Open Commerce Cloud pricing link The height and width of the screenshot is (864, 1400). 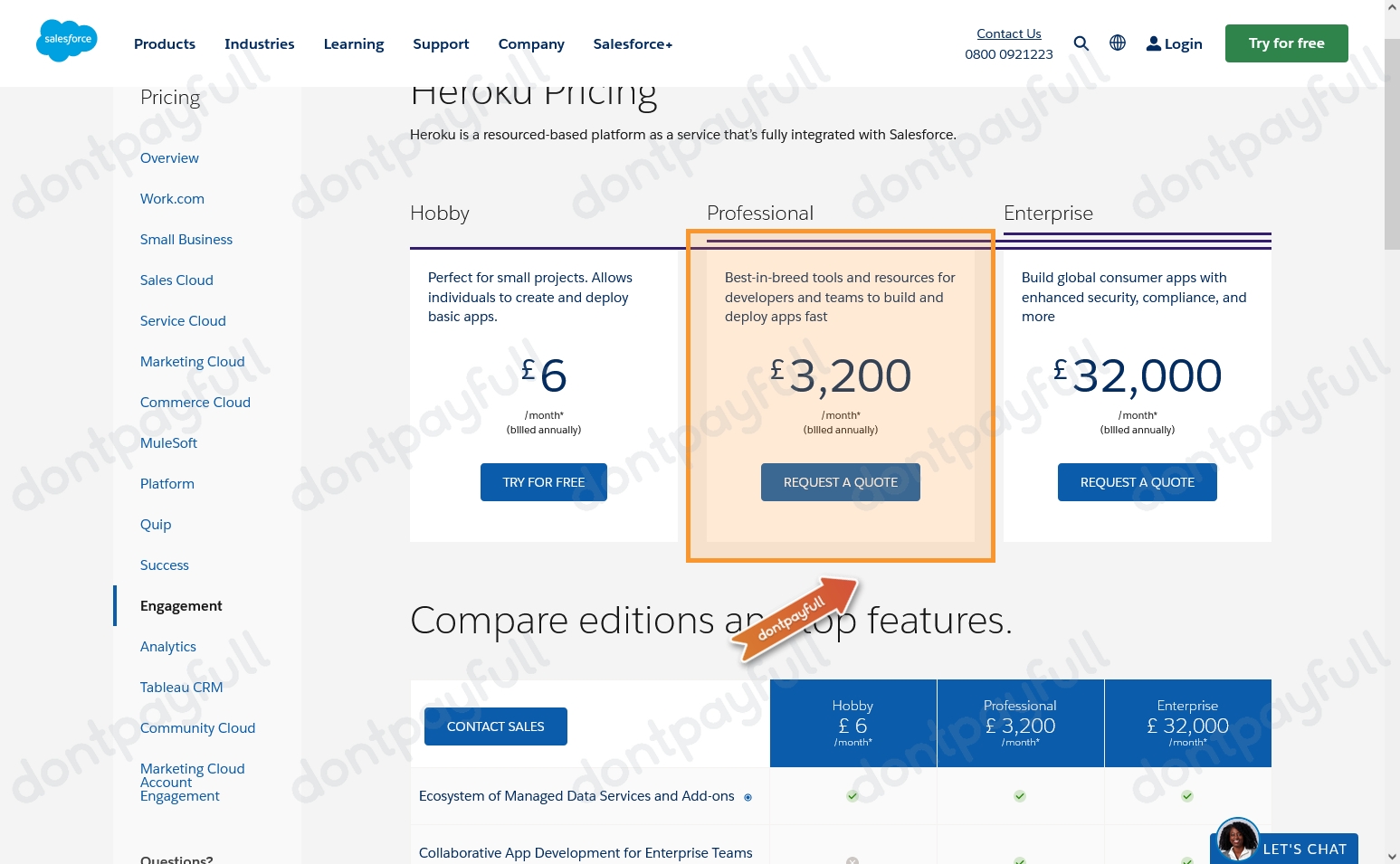pyautogui.click(x=195, y=402)
